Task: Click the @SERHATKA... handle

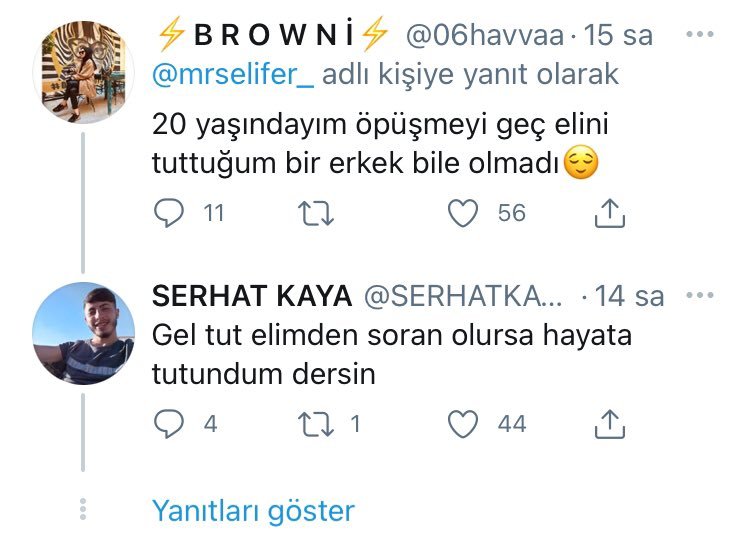Action: tap(464, 297)
